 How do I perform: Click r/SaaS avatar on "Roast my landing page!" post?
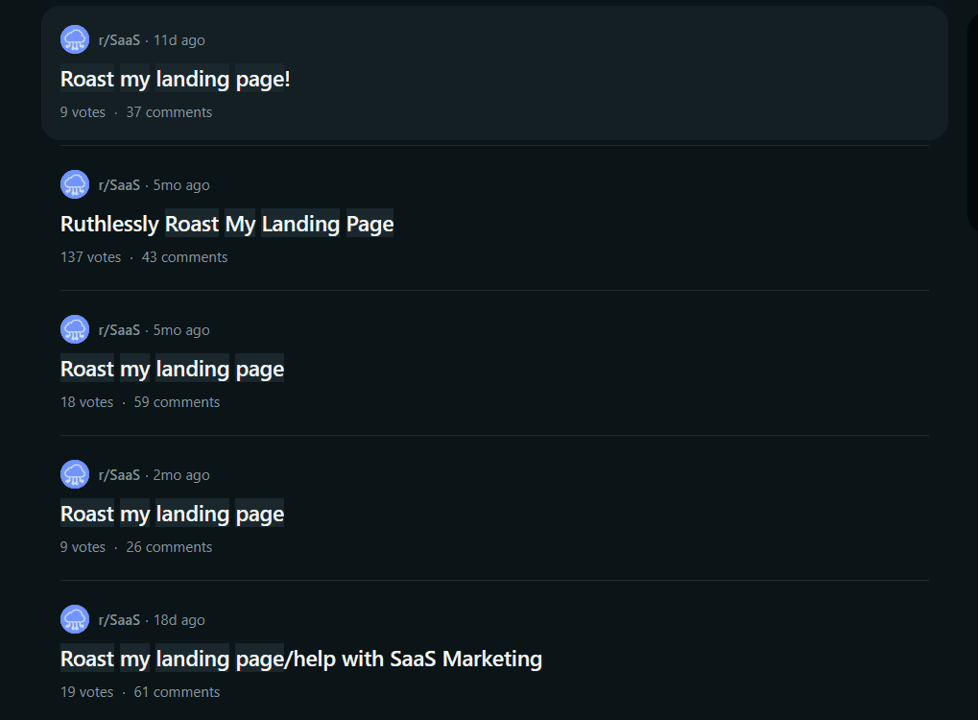75,40
